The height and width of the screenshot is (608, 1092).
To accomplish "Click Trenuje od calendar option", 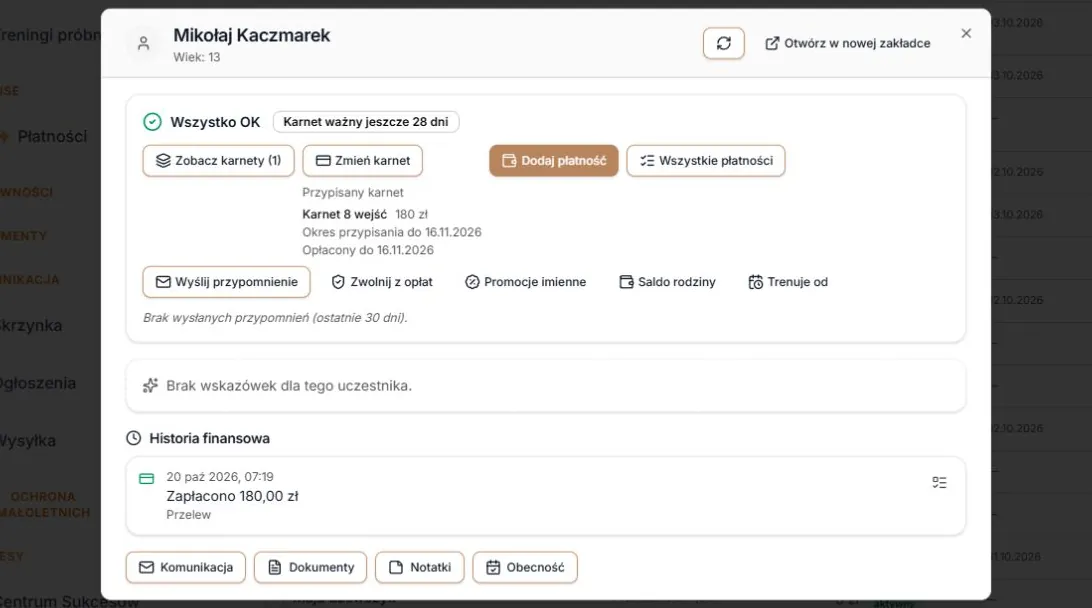I will [x=788, y=282].
